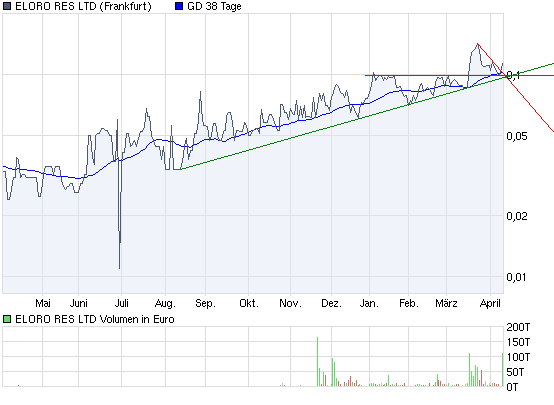Viewport: 554px width, 405px height.
Task: Click the price spike low in early July
Action: click(x=119, y=267)
